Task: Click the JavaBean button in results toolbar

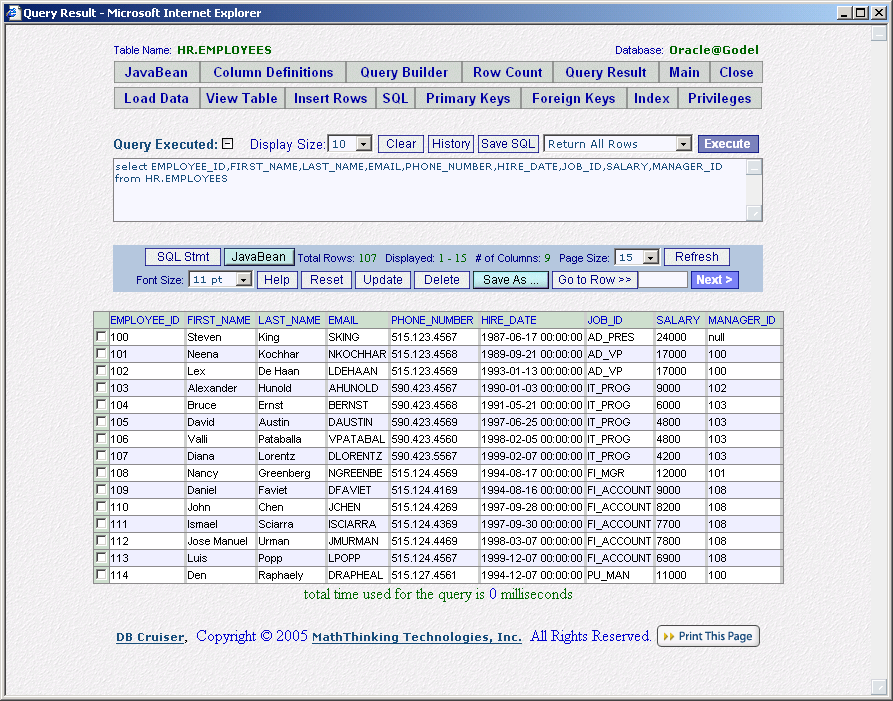Action: 259,257
